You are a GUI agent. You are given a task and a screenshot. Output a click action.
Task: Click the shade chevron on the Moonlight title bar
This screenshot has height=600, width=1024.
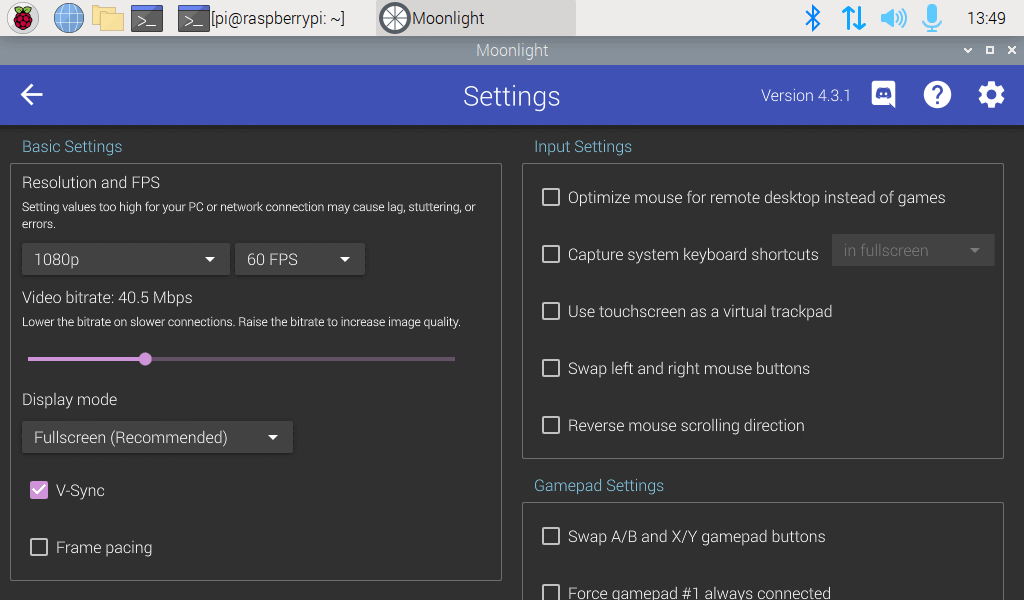pyautogui.click(x=967, y=49)
